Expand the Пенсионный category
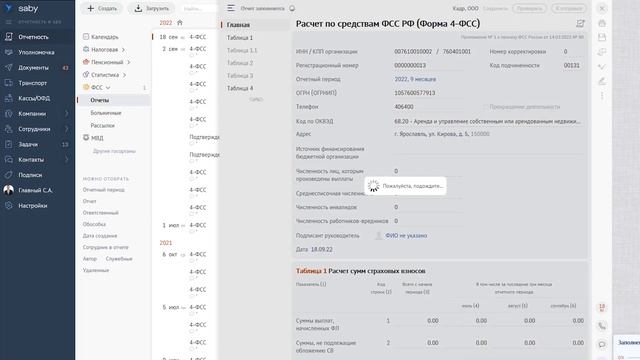This screenshot has width=640, height=360. pos(128,62)
